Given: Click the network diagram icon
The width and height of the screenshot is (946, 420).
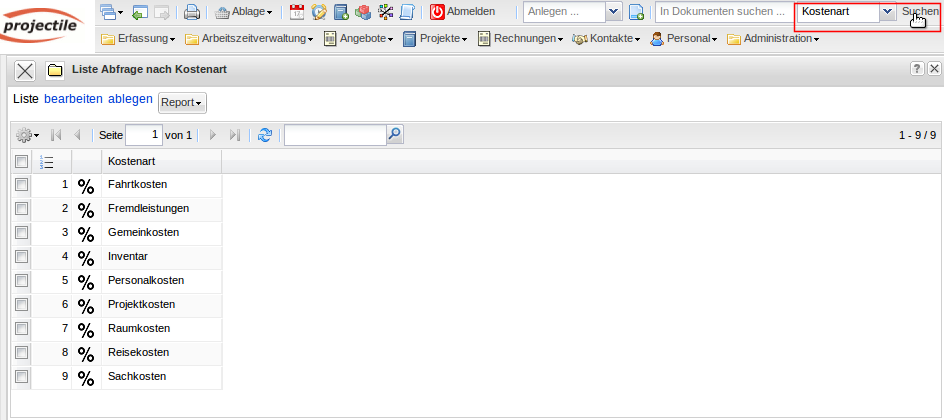Looking at the screenshot, I should (x=385, y=11).
